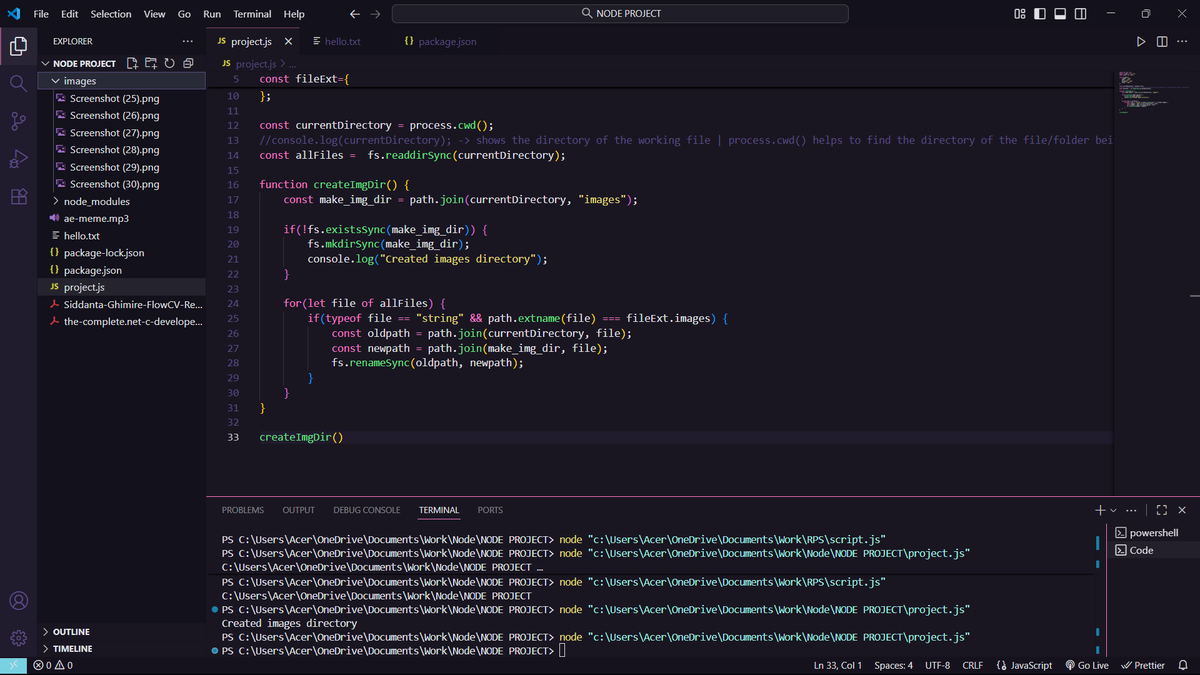Screen dimensions: 1200x675
Task: Open the Selection menu
Action: 111,14
